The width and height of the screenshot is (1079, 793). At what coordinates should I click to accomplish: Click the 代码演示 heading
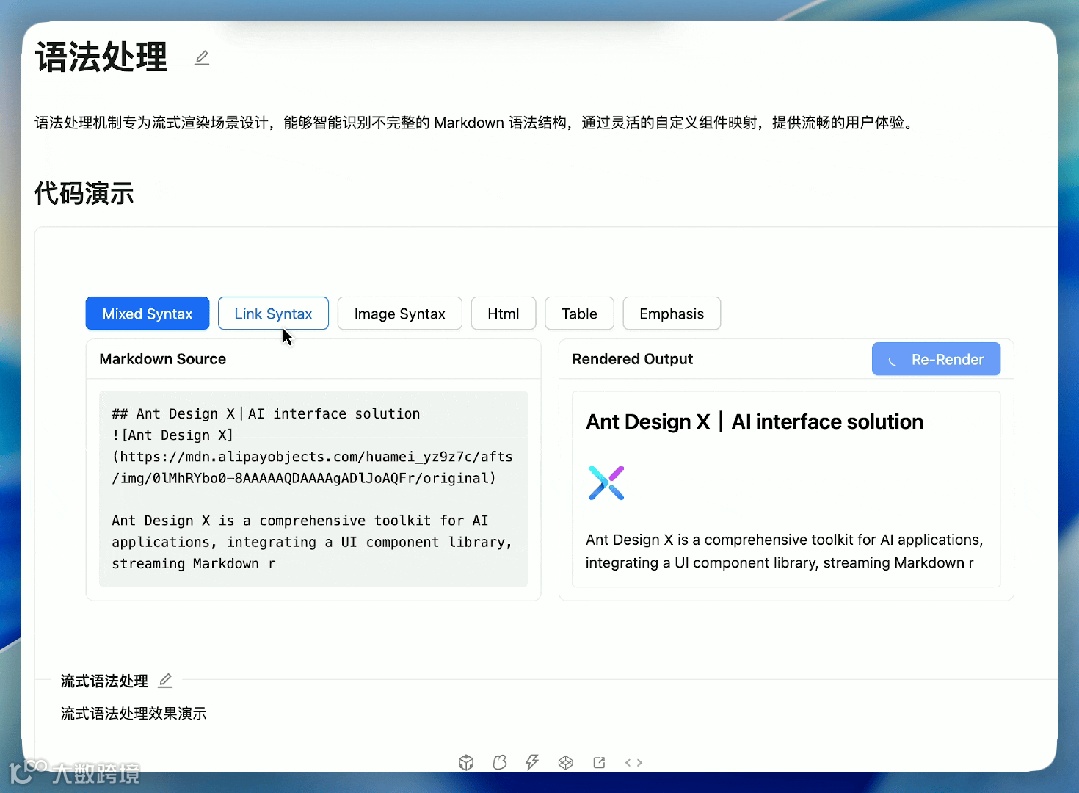(84, 193)
